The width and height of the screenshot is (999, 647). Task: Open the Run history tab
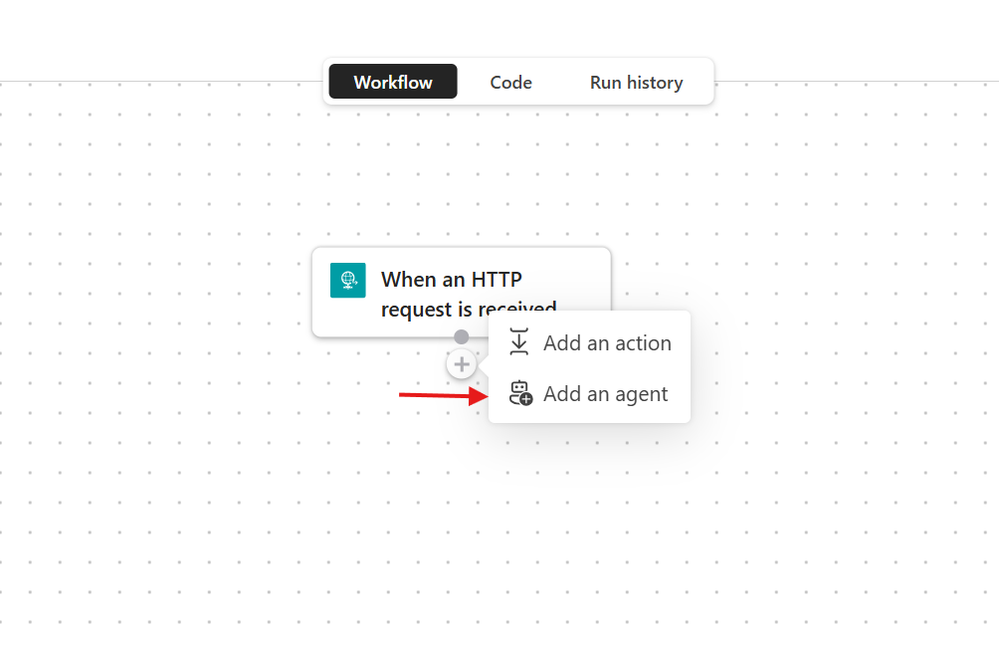point(636,82)
